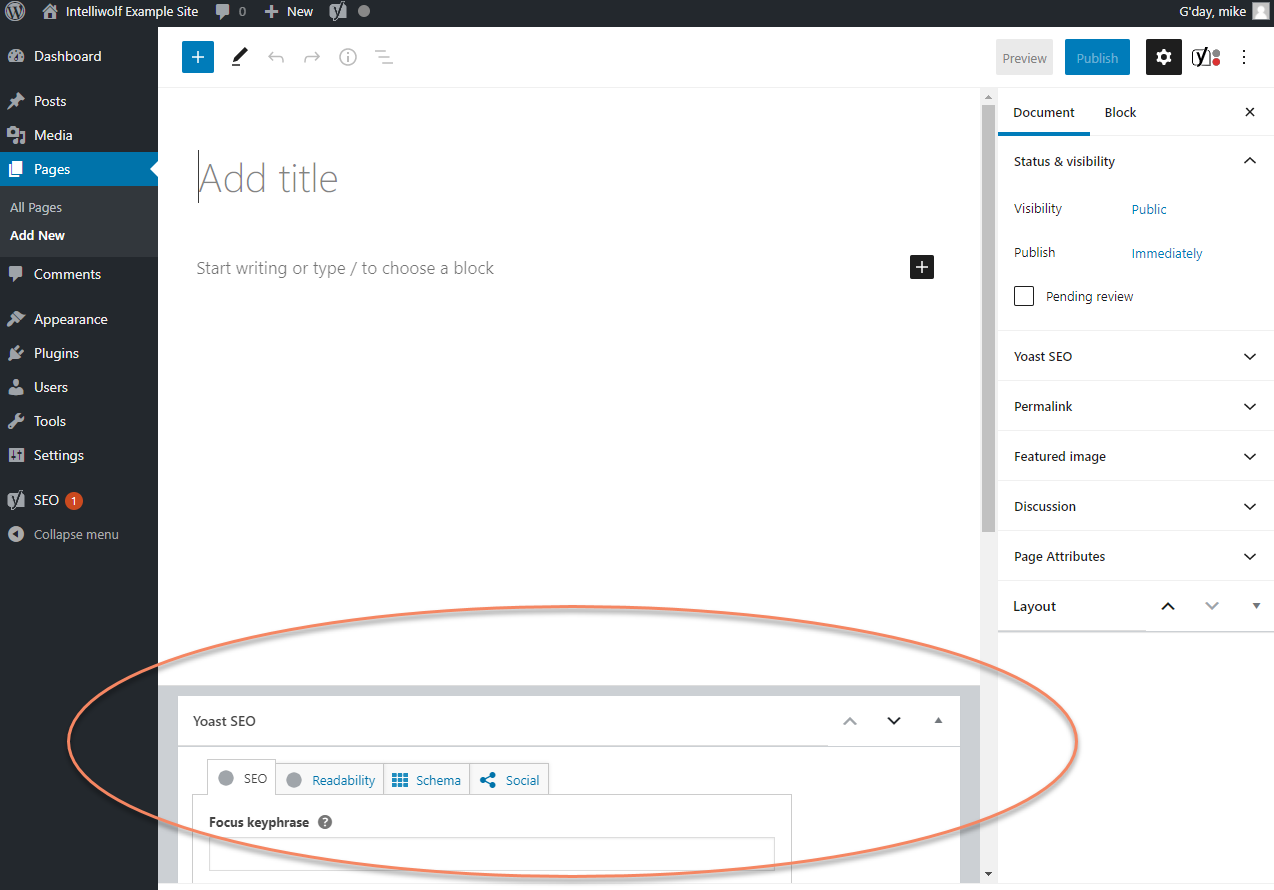Open the content structure details icon

347,57
